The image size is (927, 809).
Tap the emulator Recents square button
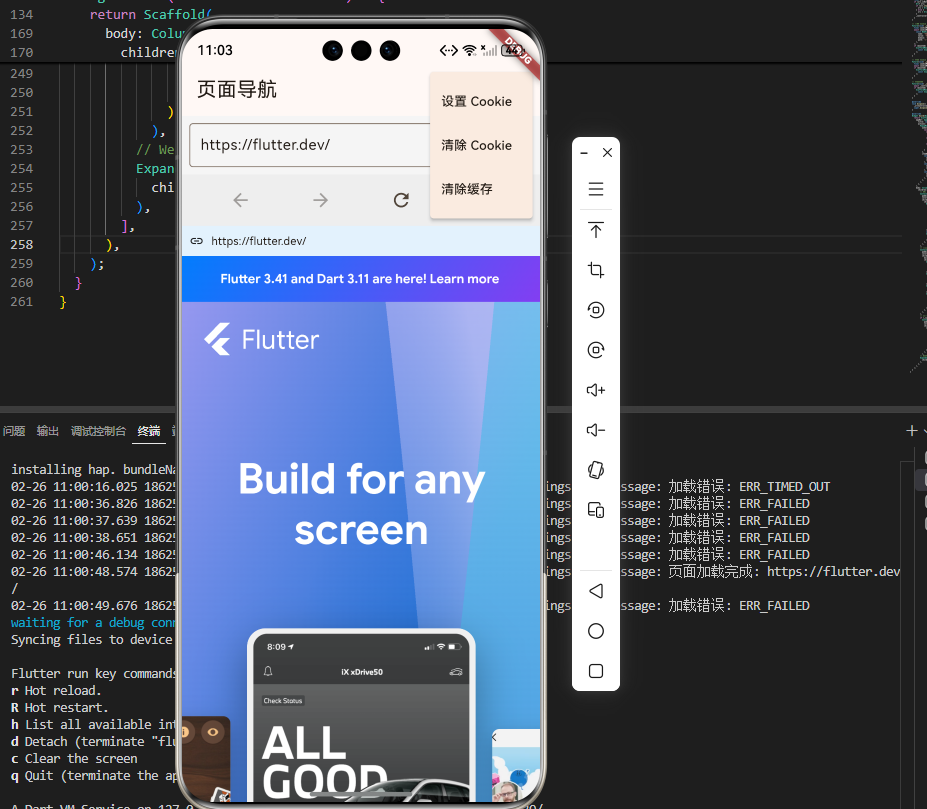point(596,671)
